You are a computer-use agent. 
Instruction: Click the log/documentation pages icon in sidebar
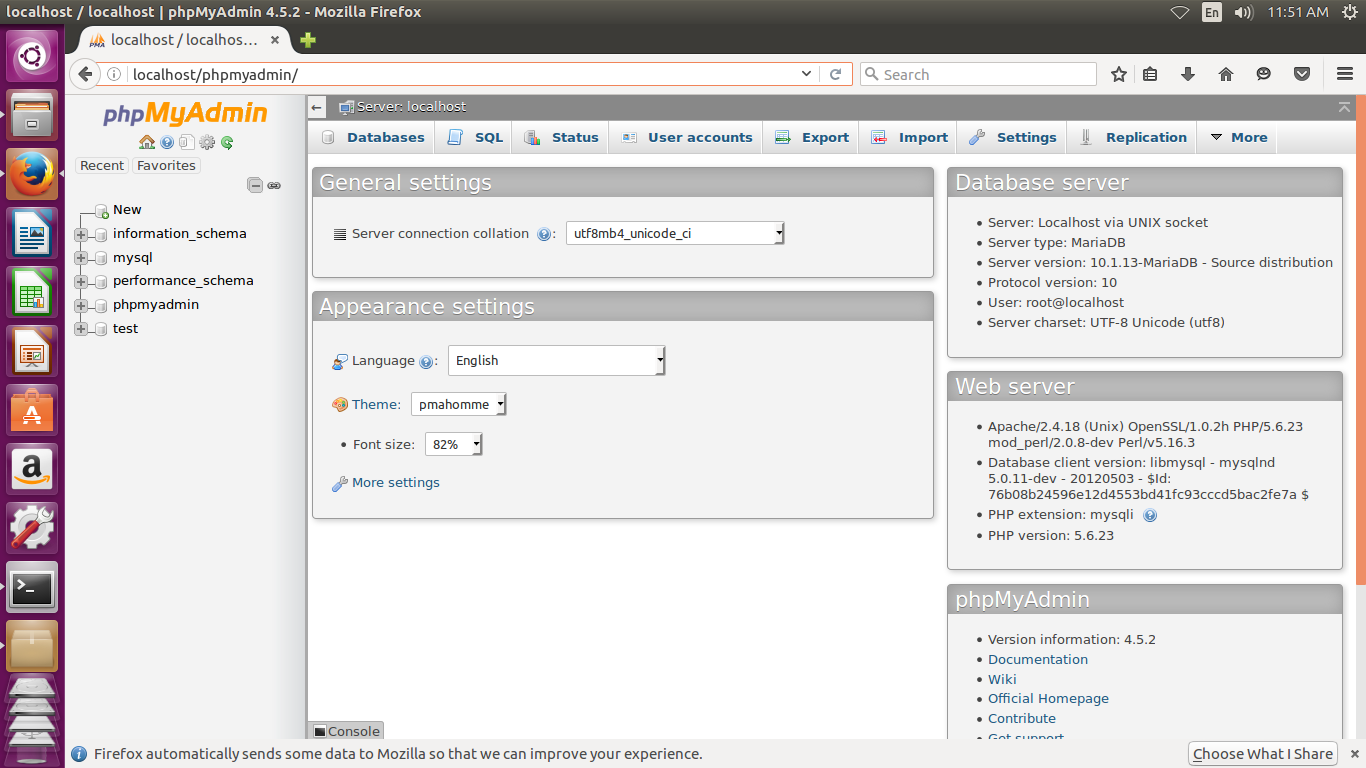point(186,142)
